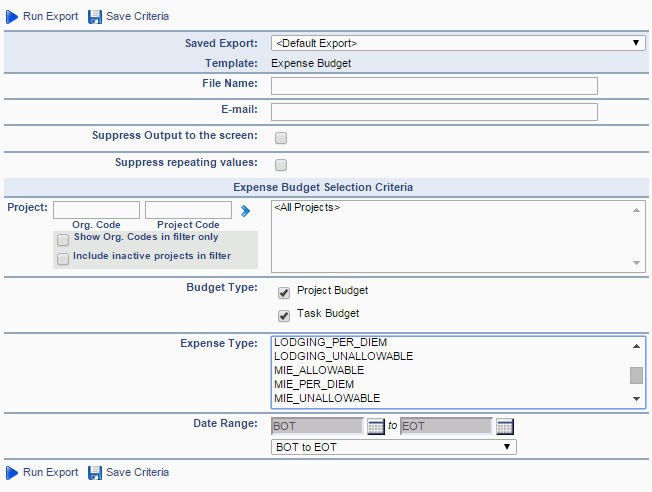Open the start date calendar icon

point(375,426)
